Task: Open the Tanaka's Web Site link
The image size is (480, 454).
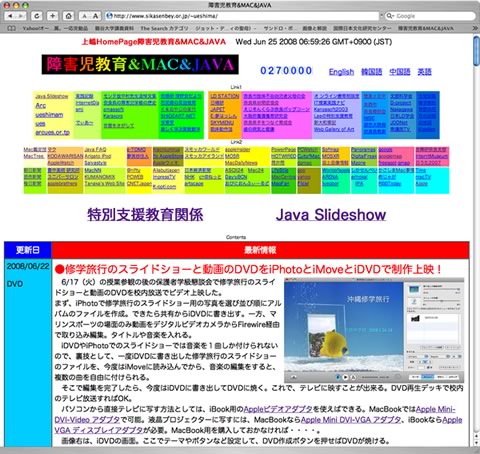Action: pos(104,184)
